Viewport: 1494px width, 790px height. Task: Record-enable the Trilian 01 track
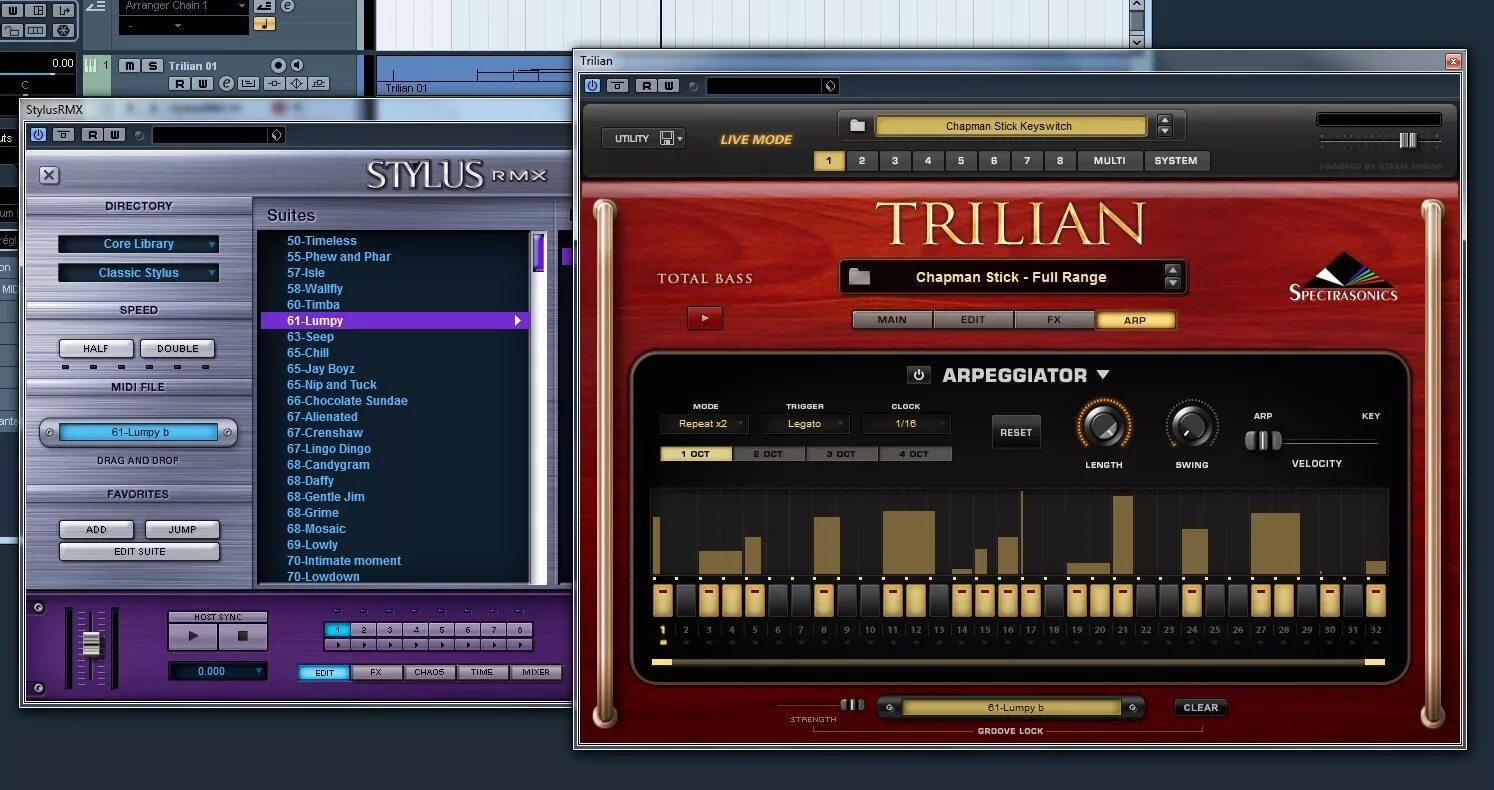coord(277,66)
